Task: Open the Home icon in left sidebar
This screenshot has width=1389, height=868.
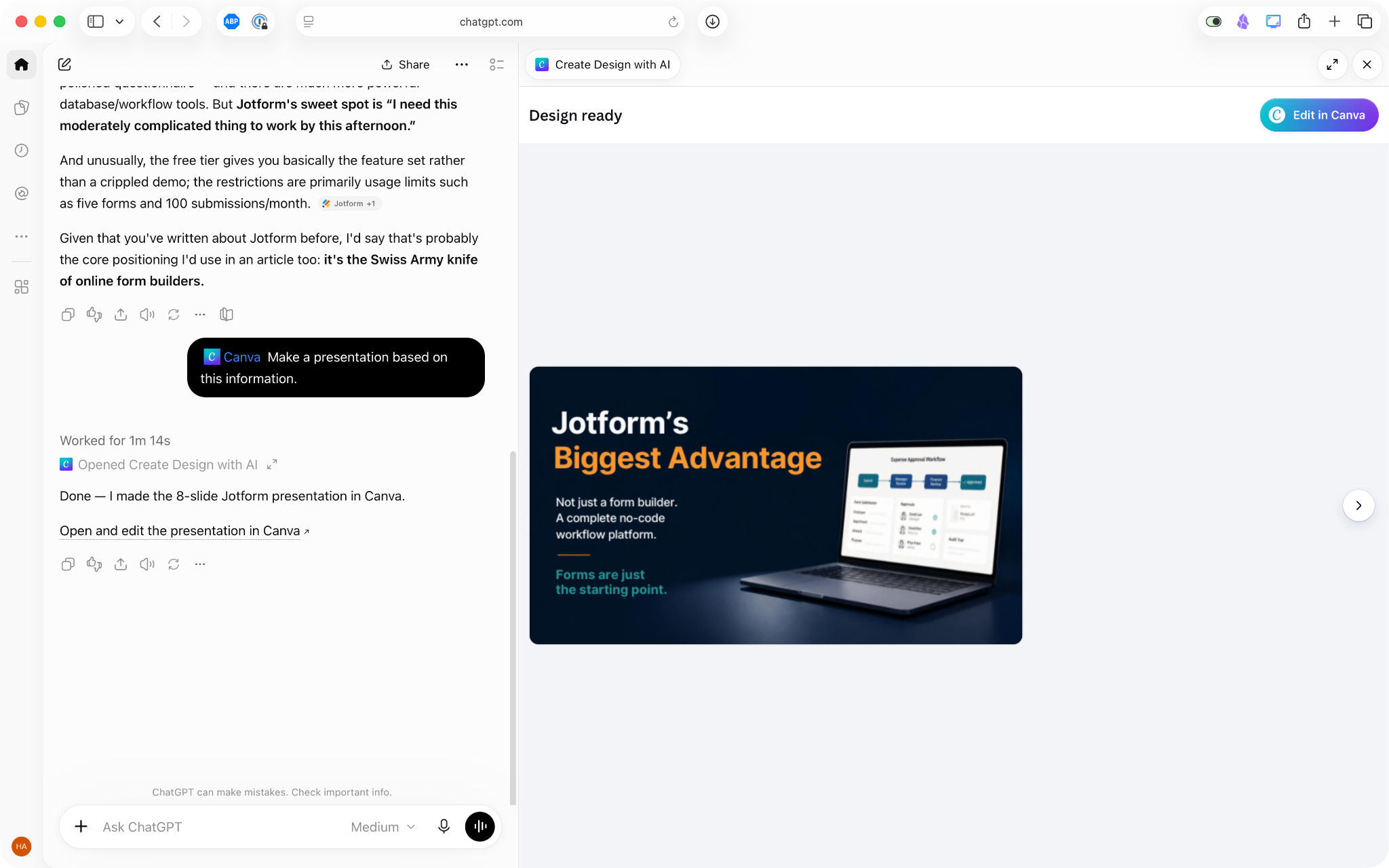Action: pyautogui.click(x=22, y=64)
